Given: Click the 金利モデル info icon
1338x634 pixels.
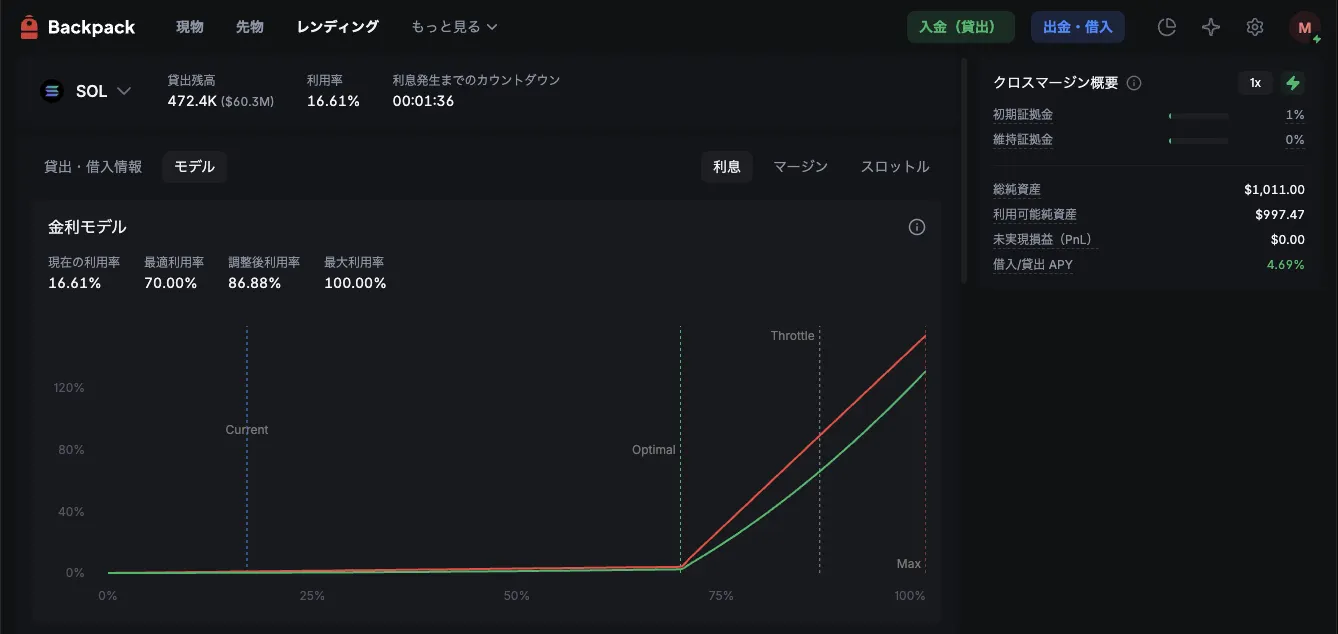Looking at the screenshot, I should pyautogui.click(x=916, y=227).
